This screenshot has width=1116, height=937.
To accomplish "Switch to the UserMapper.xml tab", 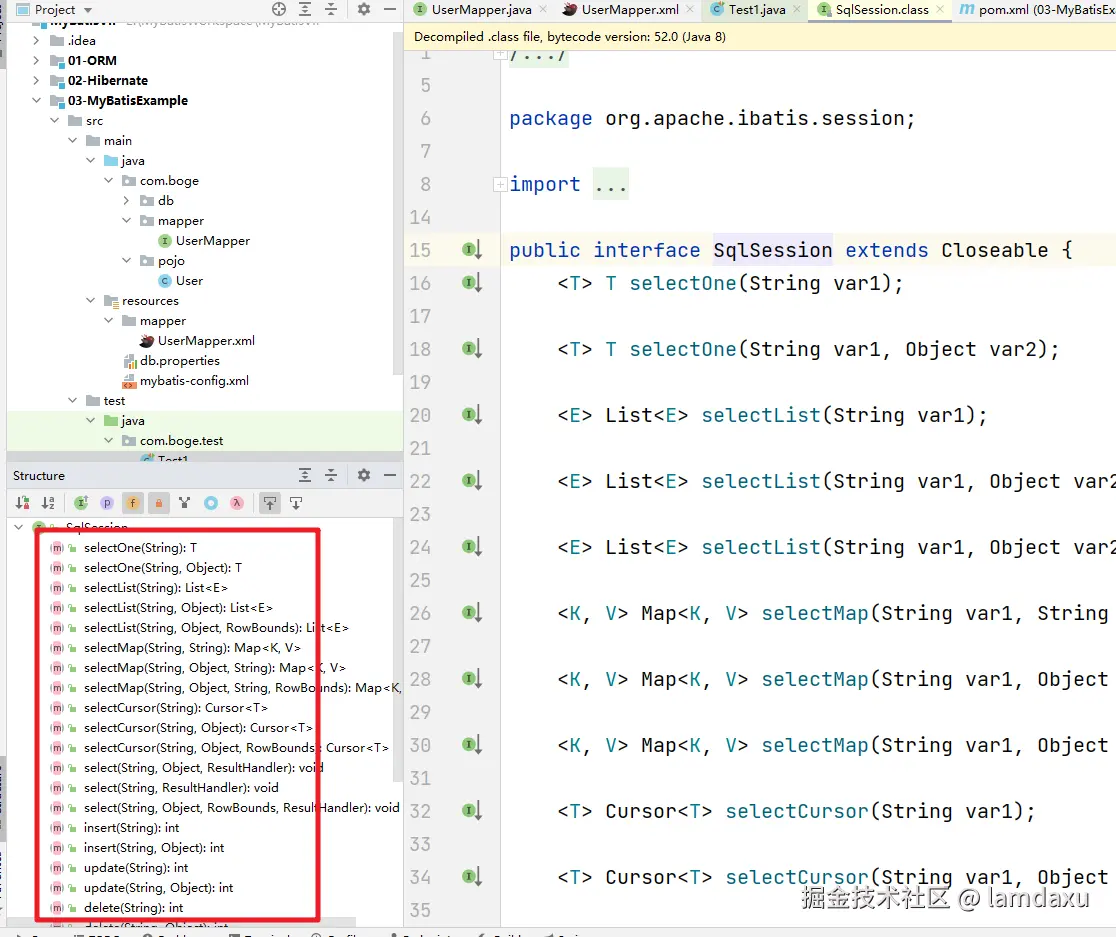I will [629, 9].
